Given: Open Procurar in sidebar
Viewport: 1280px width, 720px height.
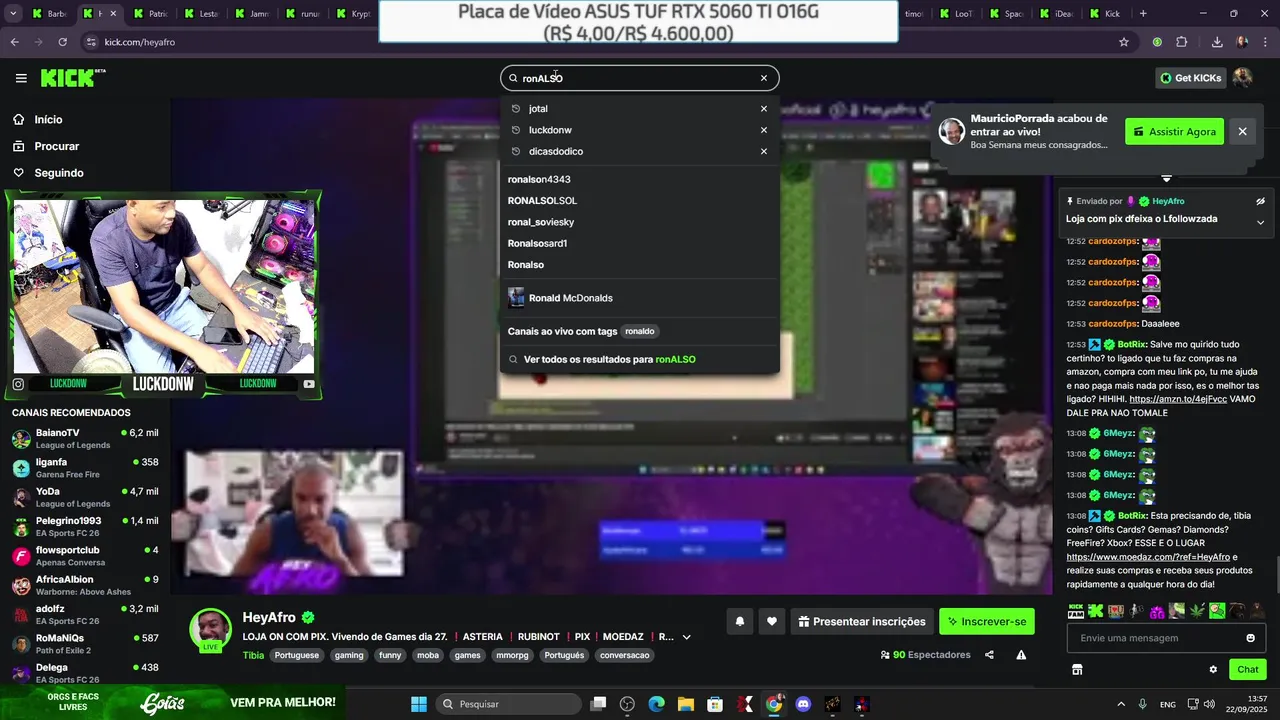Looking at the screenshot, I should [56, 146].
